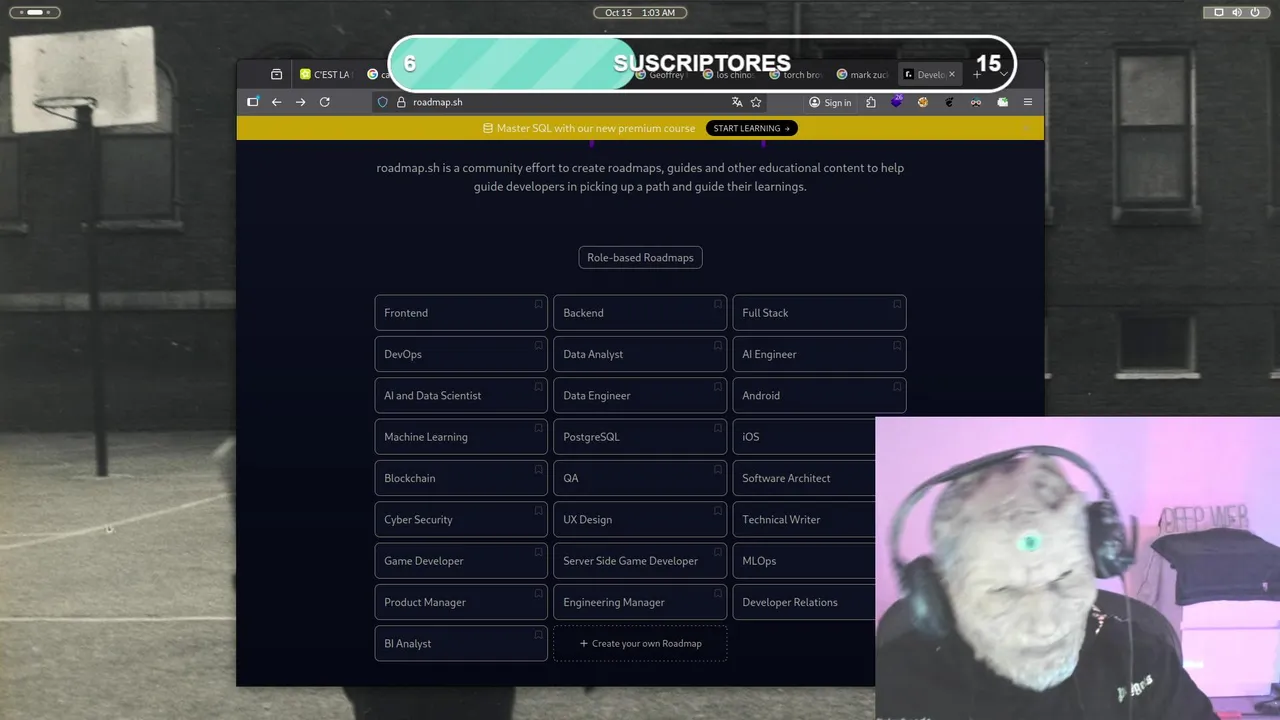Screen dimensions: 1280x720
Task: Click bookmark icon on Game Developer card
Action: pos(538,552)
